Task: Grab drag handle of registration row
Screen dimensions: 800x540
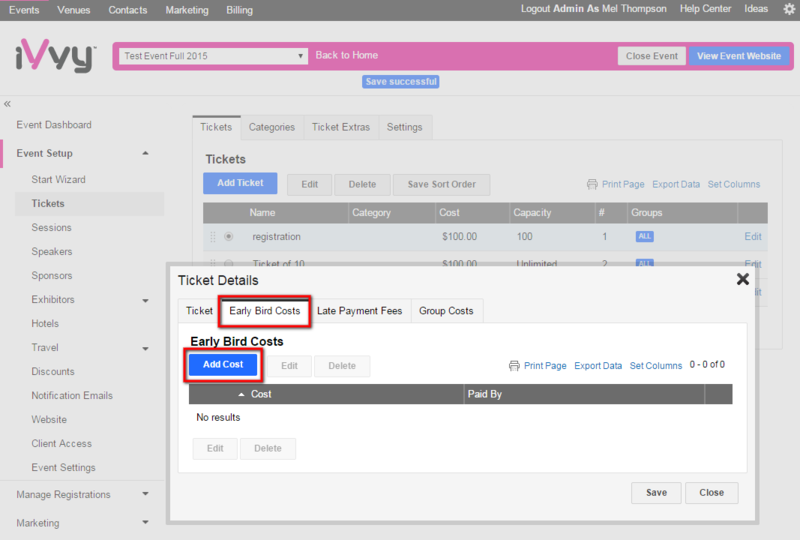Action: pyautogui.click(x=213, y=237)
